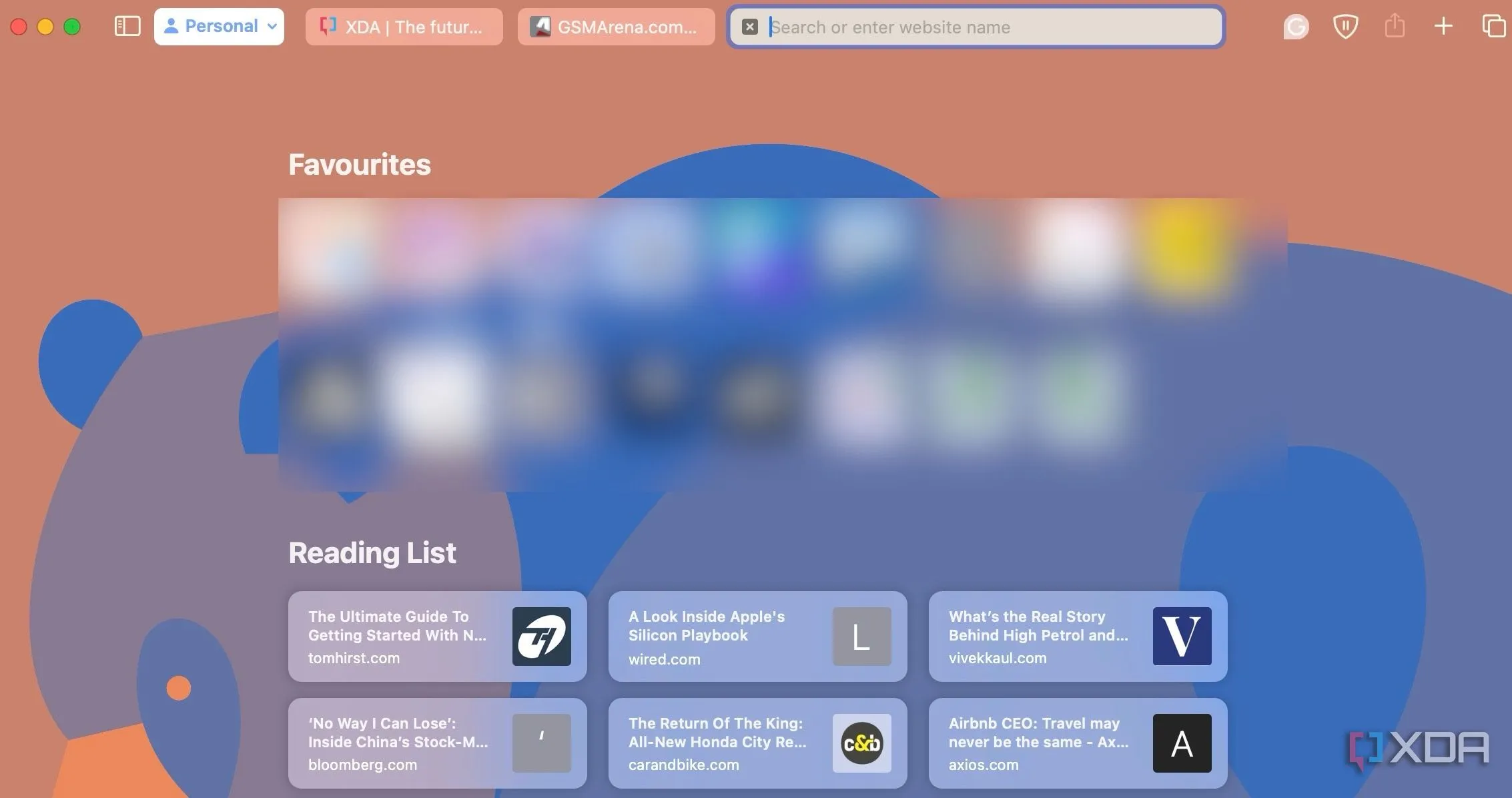
Task: Open the shield privacy extension icon
Action: click(x=1345, y=27)
